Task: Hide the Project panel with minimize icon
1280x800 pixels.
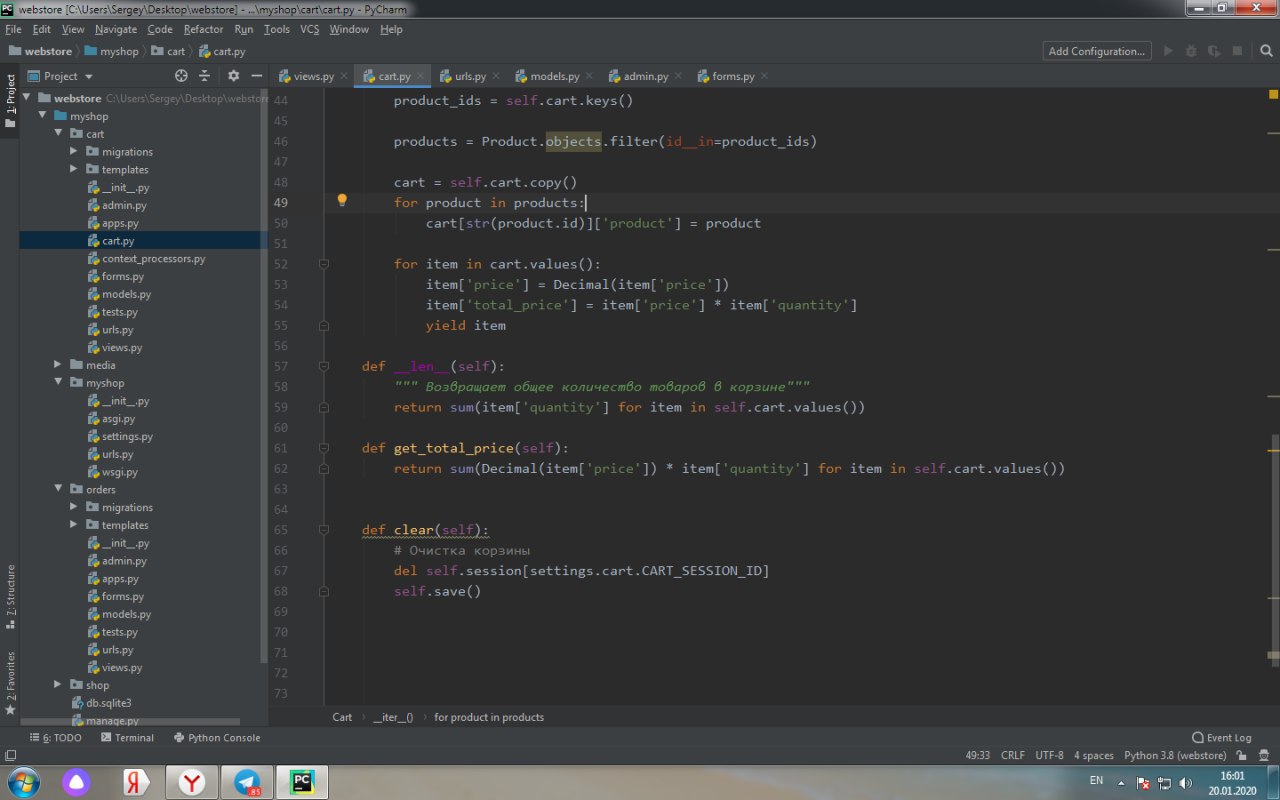Action: point(257,76)
